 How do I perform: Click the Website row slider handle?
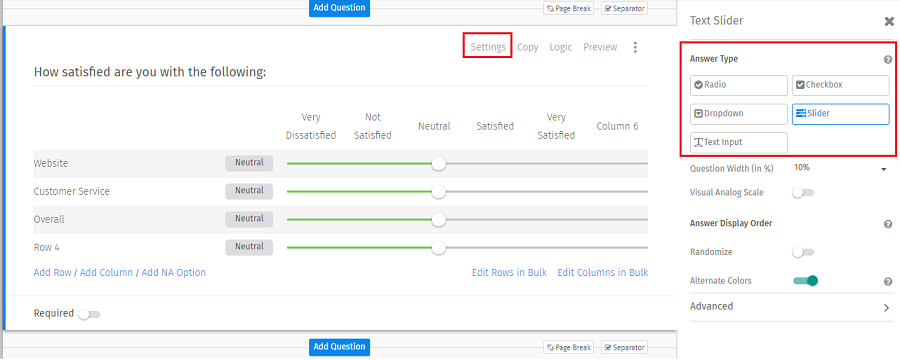pyautogui.click(x=439, y=164)
